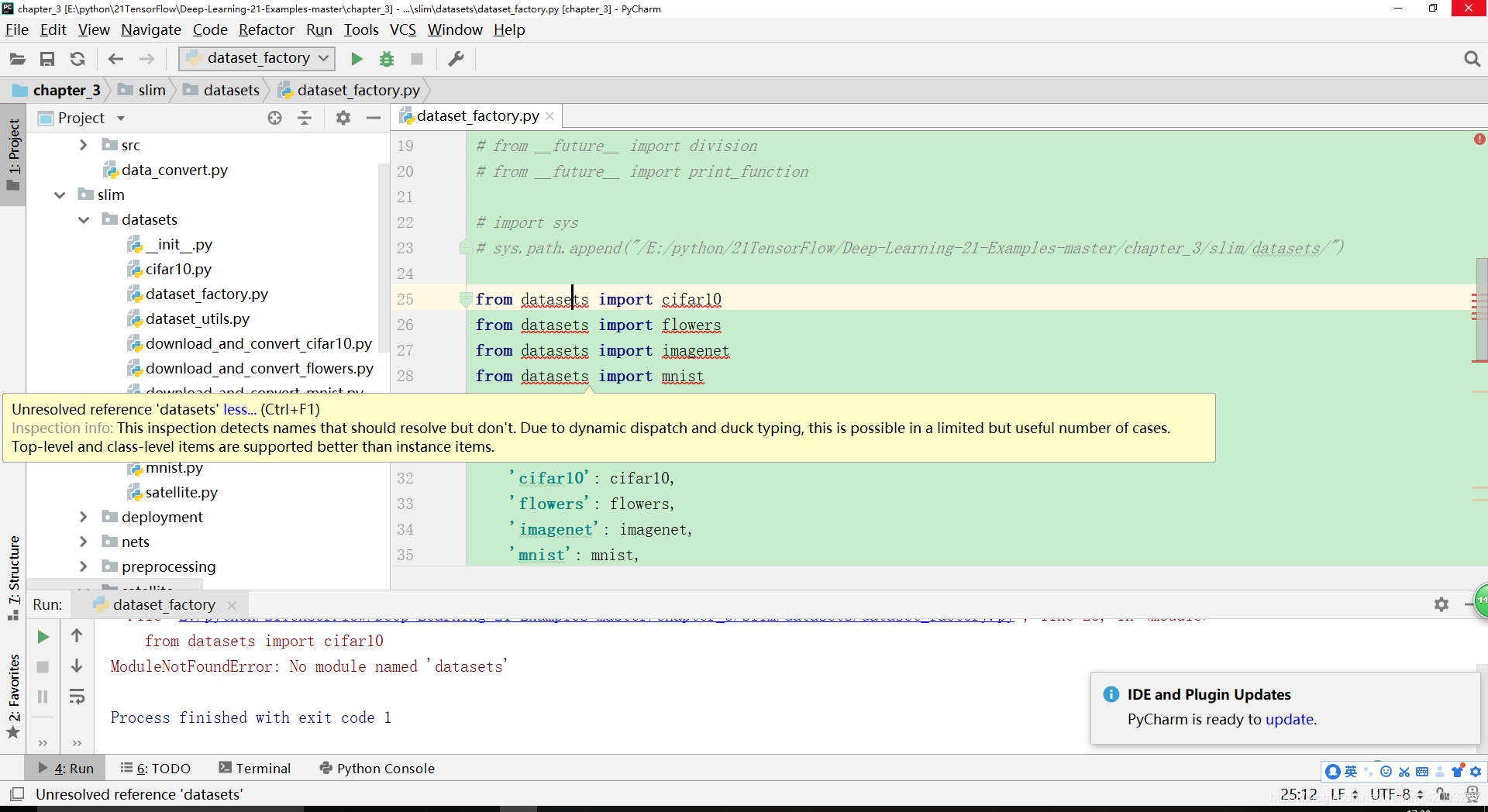The width and height of the screenshot is (1488, 812).
Task: Open Project panel options with the gear icon
Action: [343, 118]
